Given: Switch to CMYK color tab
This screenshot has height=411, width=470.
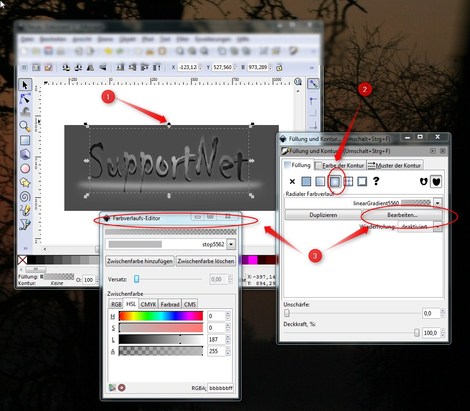Looking at the screenshot, I should point(148,304).
